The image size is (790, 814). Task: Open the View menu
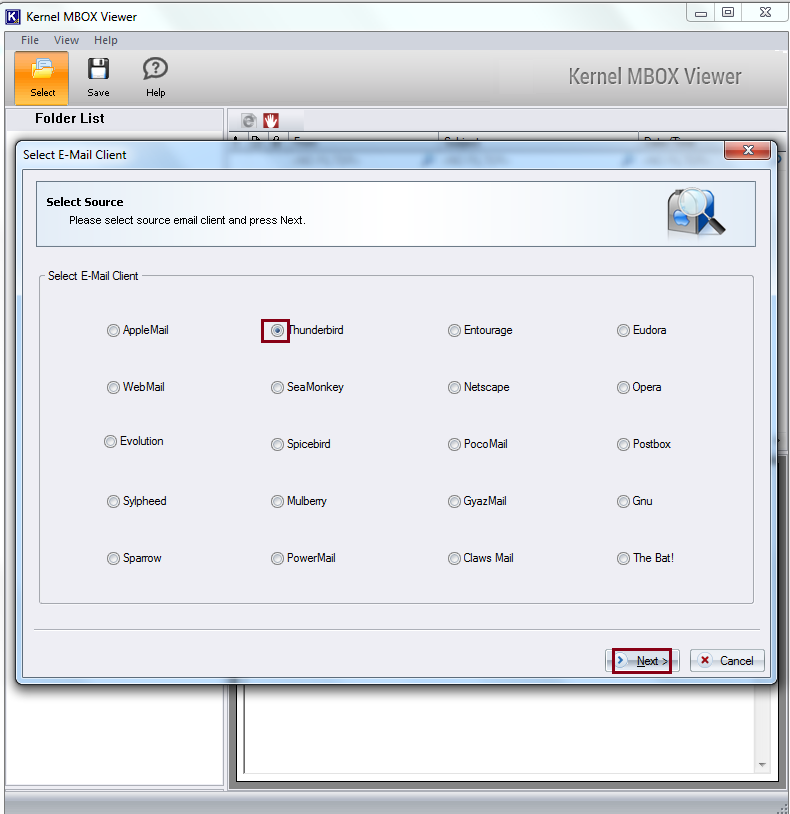(x=66, y=40)
